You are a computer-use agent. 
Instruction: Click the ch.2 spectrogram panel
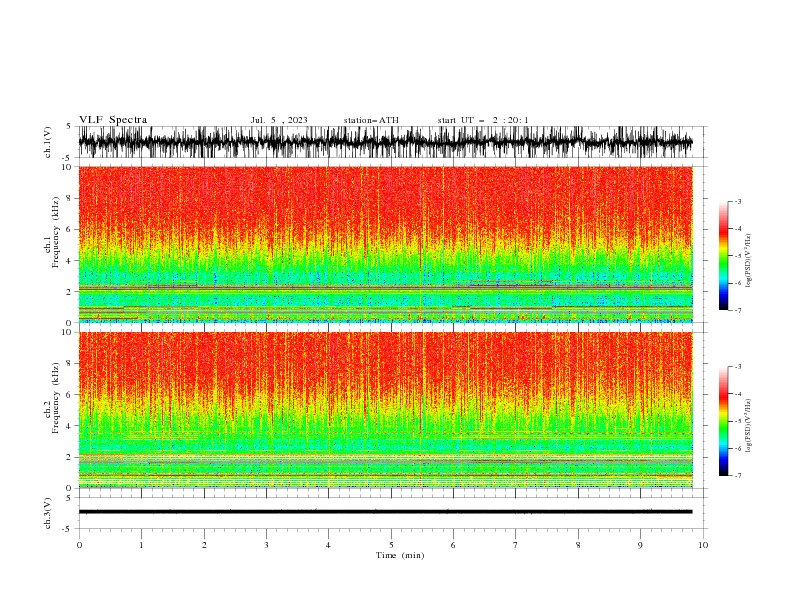[386, 410]
